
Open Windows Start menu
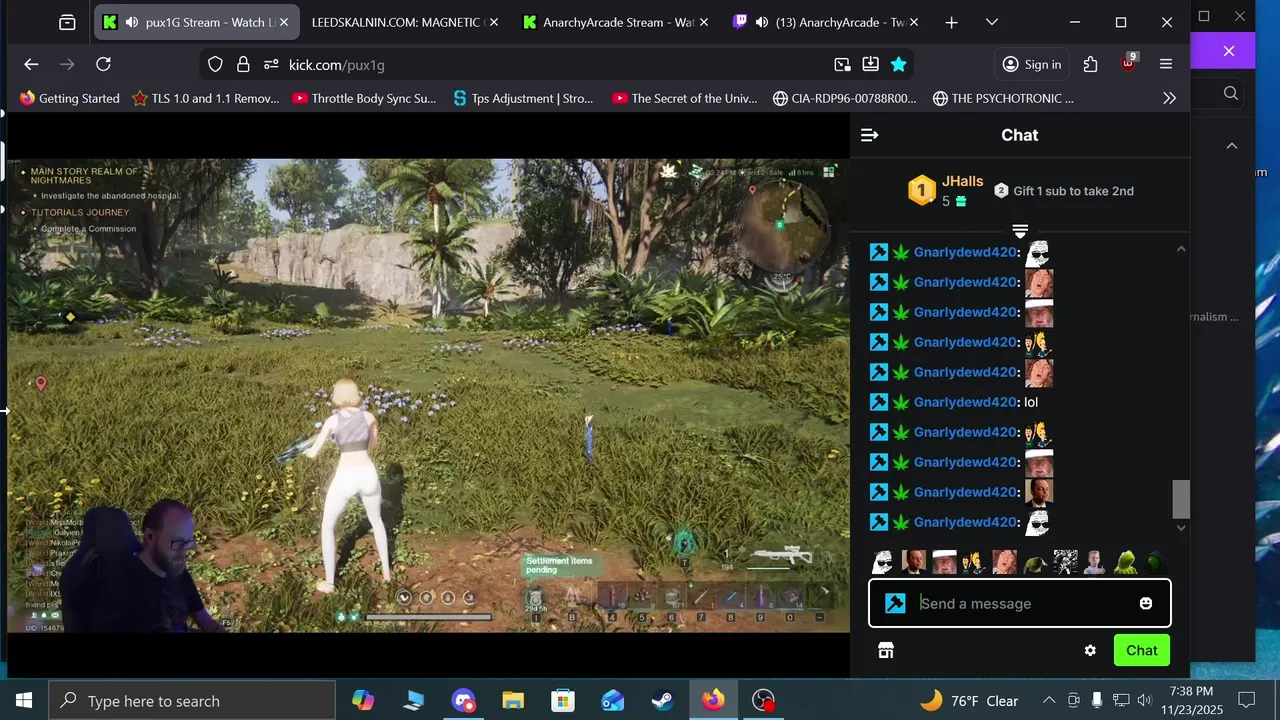click(24, 701)
